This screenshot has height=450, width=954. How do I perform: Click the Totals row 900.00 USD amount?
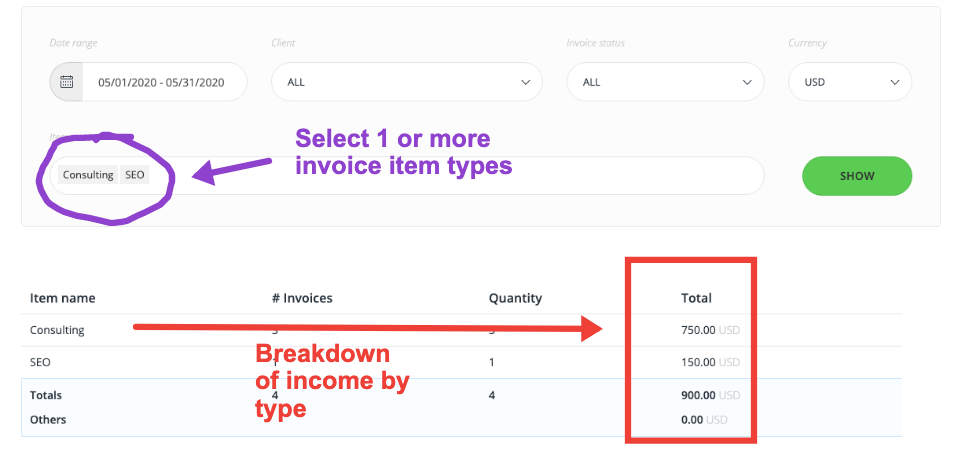(x=710, y=395)
